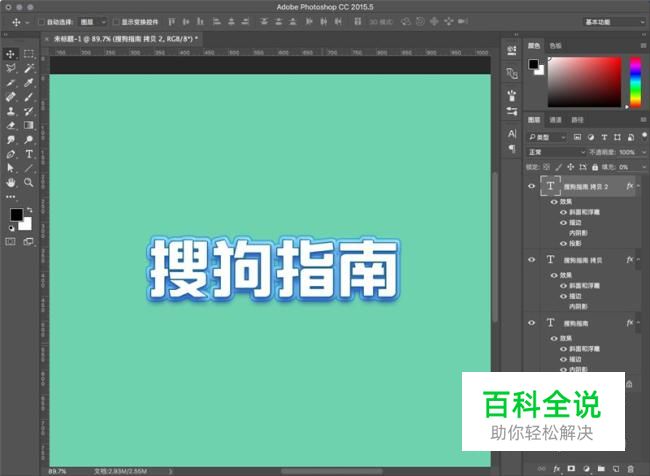Select the Rectangular Marquee tool
This screenshot has height=476, width=650.
[29, 54]
